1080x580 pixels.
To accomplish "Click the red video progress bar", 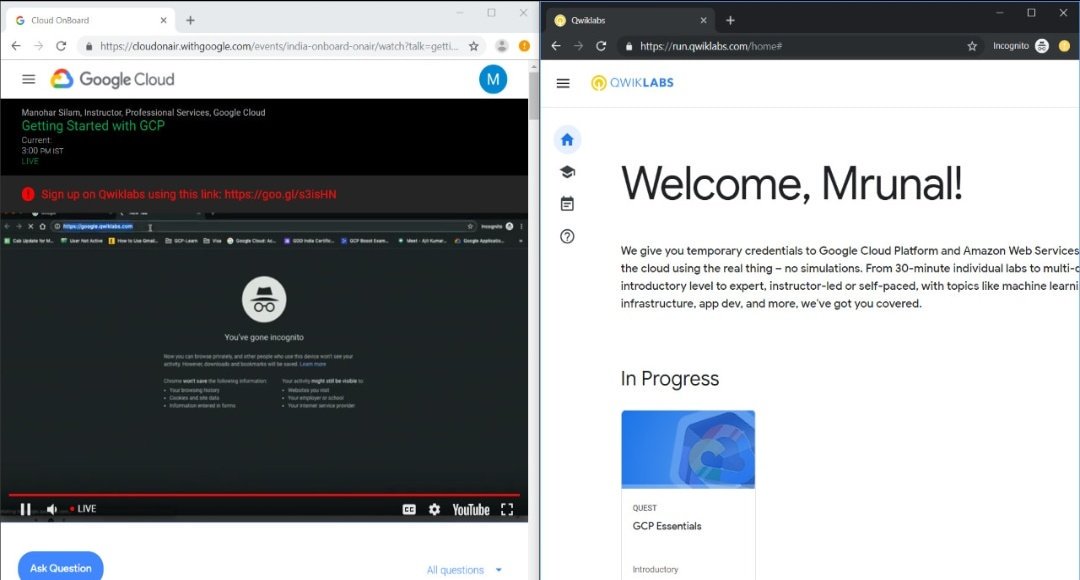I will click(x=264, y=495).
